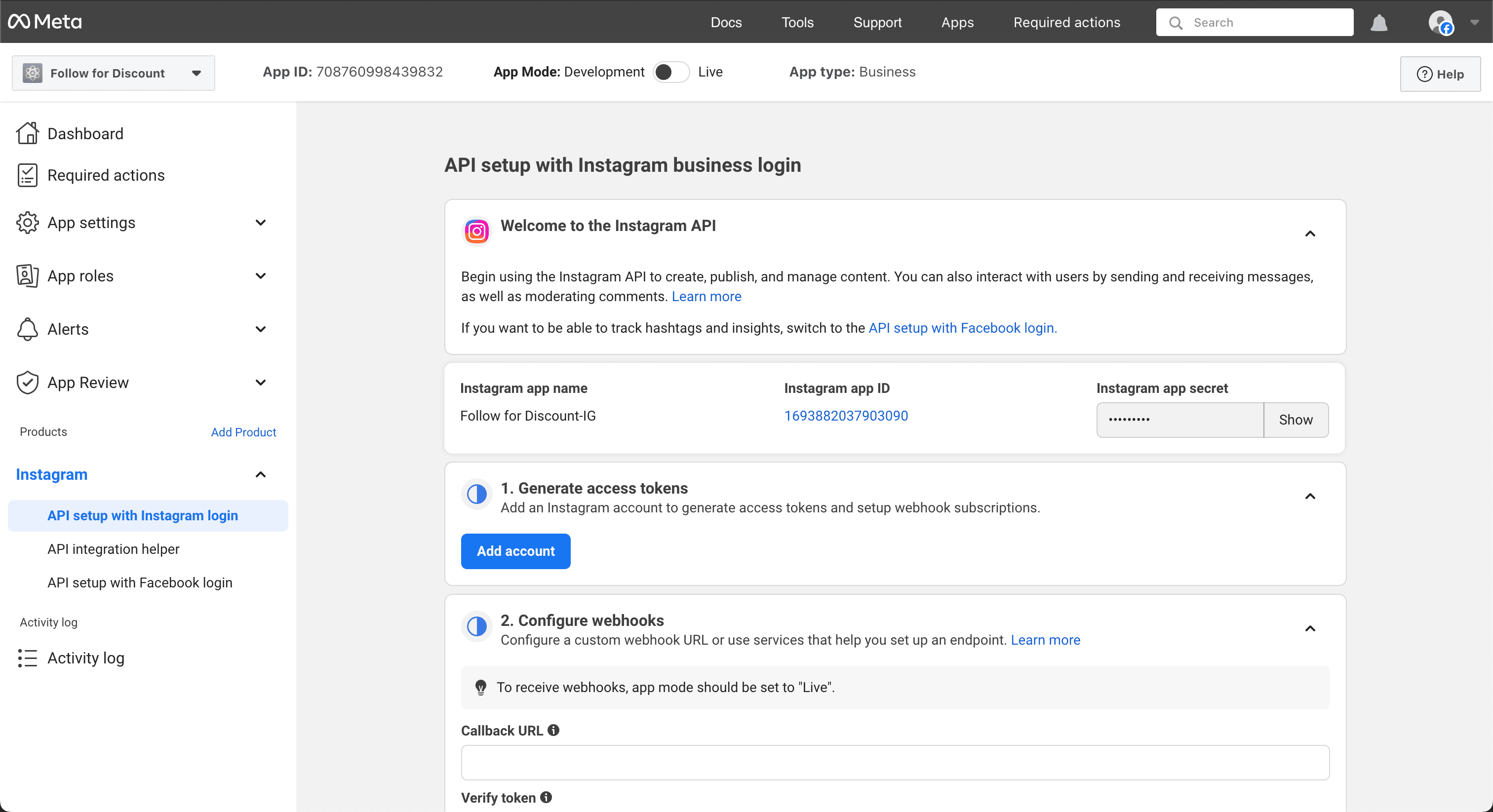Open Support in the top navigation
The height and width of the screenshot is (812, 1493).
pyautogui.click(x=877, y=23)
